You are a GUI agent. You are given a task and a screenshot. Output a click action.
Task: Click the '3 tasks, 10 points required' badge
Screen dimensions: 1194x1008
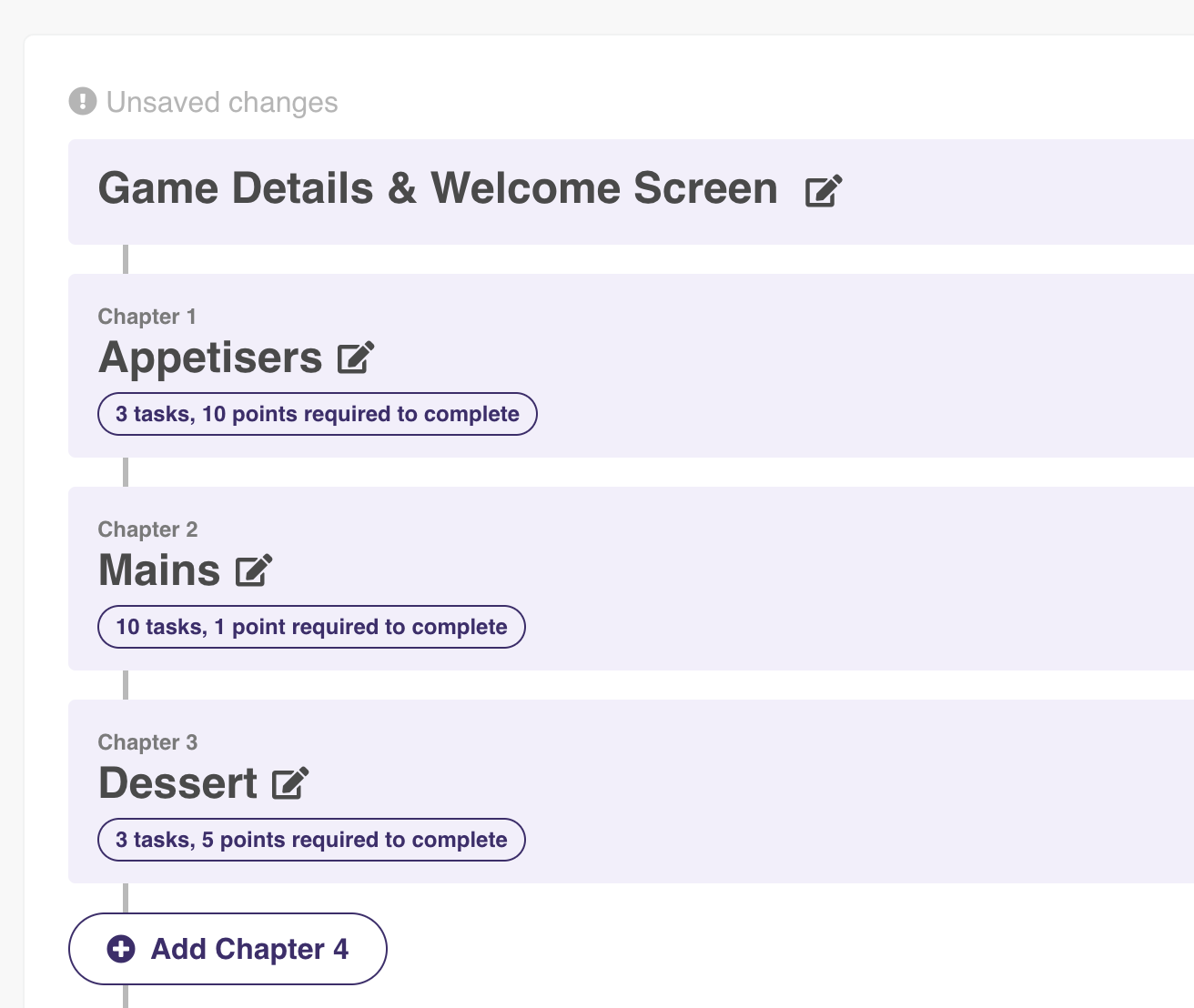[x=318, y=414]
